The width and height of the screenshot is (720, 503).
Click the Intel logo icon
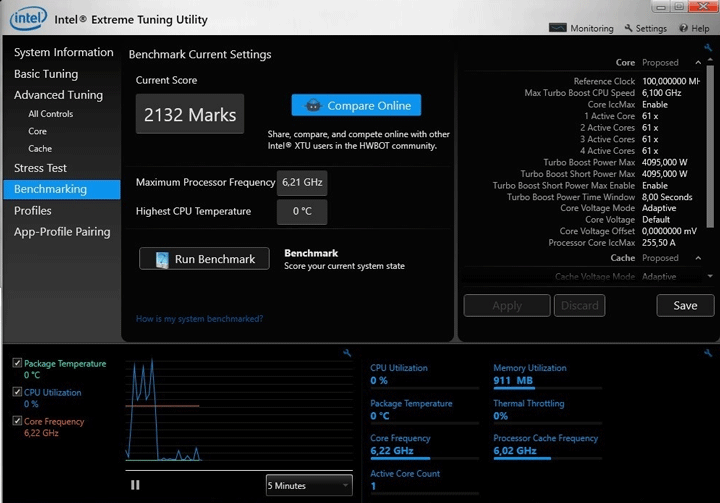28,18
